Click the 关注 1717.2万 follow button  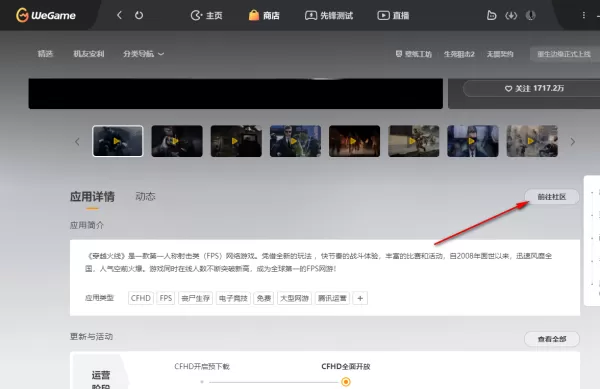(534, 88)
